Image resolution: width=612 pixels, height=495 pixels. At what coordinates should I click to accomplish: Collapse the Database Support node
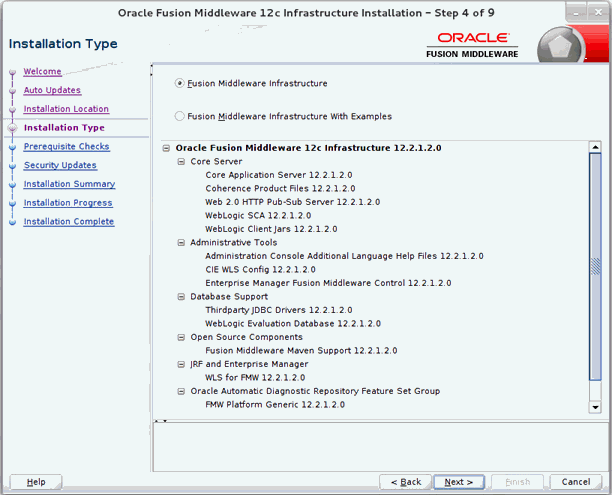181,297
